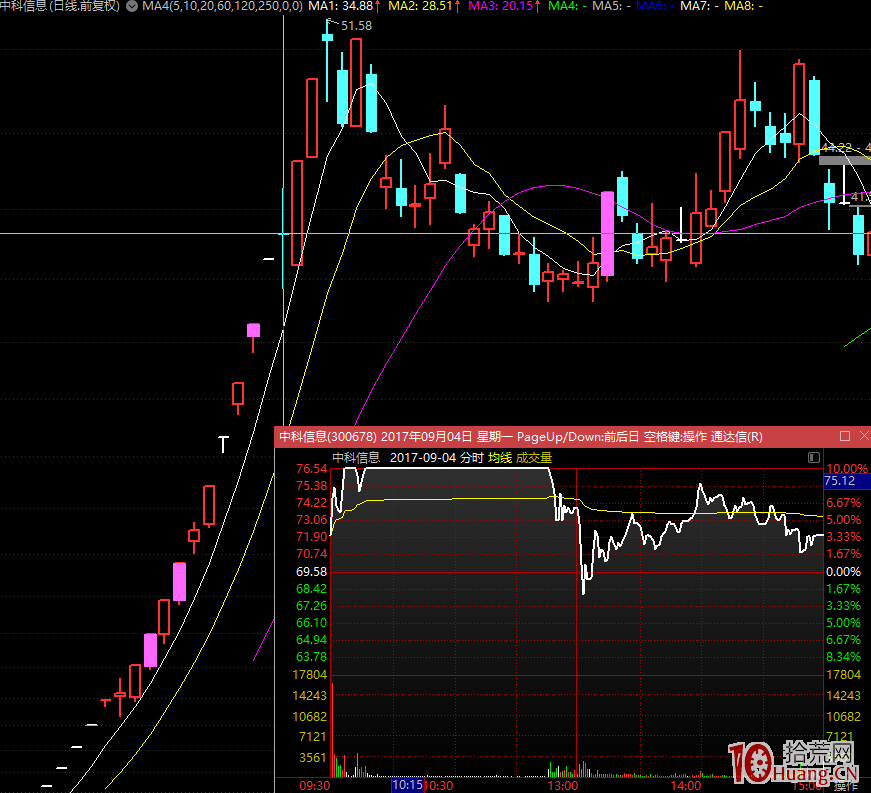The image size is (871, 793).
Task: Click the 74.22 price label
Action: tap(312, 503)
